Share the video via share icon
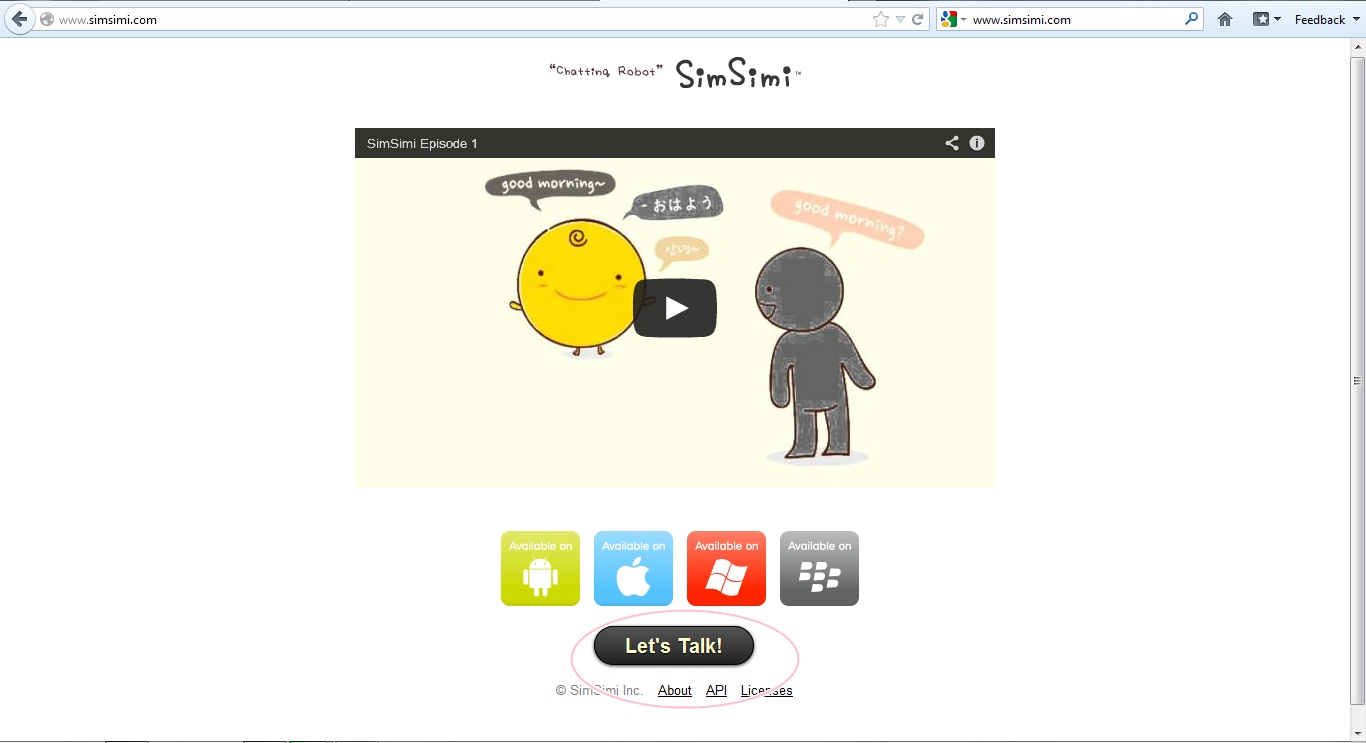The width and height of the screenshot is (1366, 743). click(x=952, y=143)
